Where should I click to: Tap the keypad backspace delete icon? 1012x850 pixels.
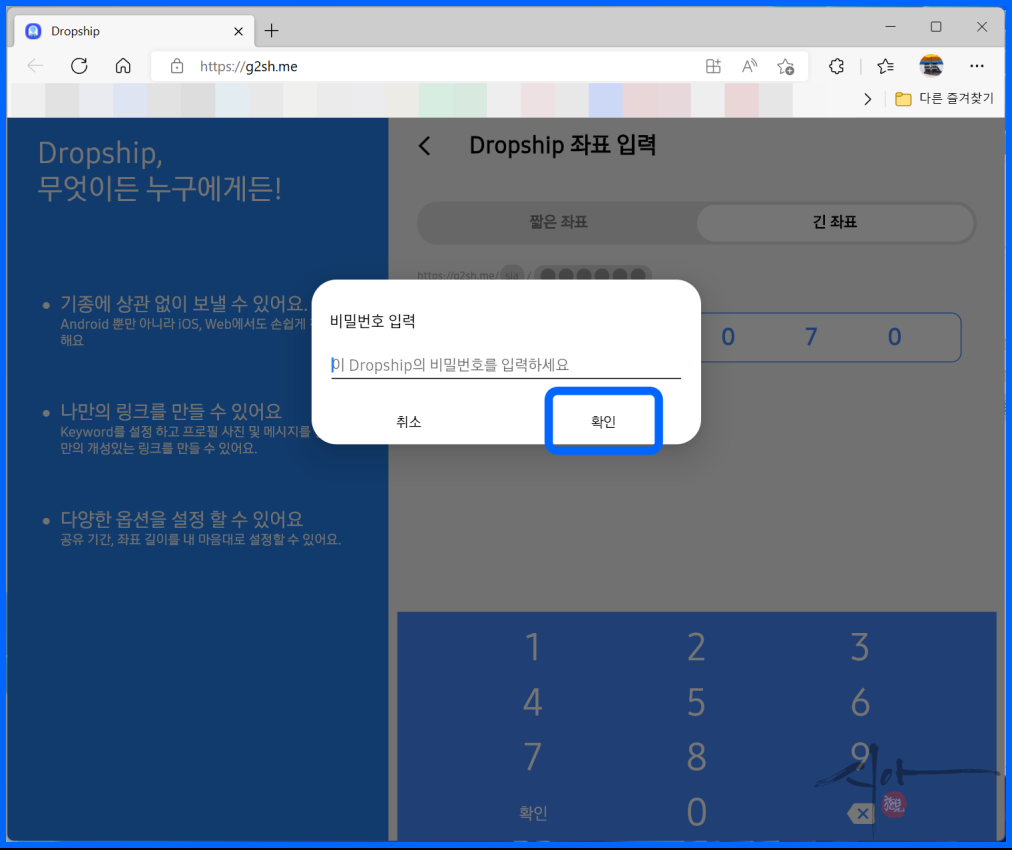pos(860,814)
